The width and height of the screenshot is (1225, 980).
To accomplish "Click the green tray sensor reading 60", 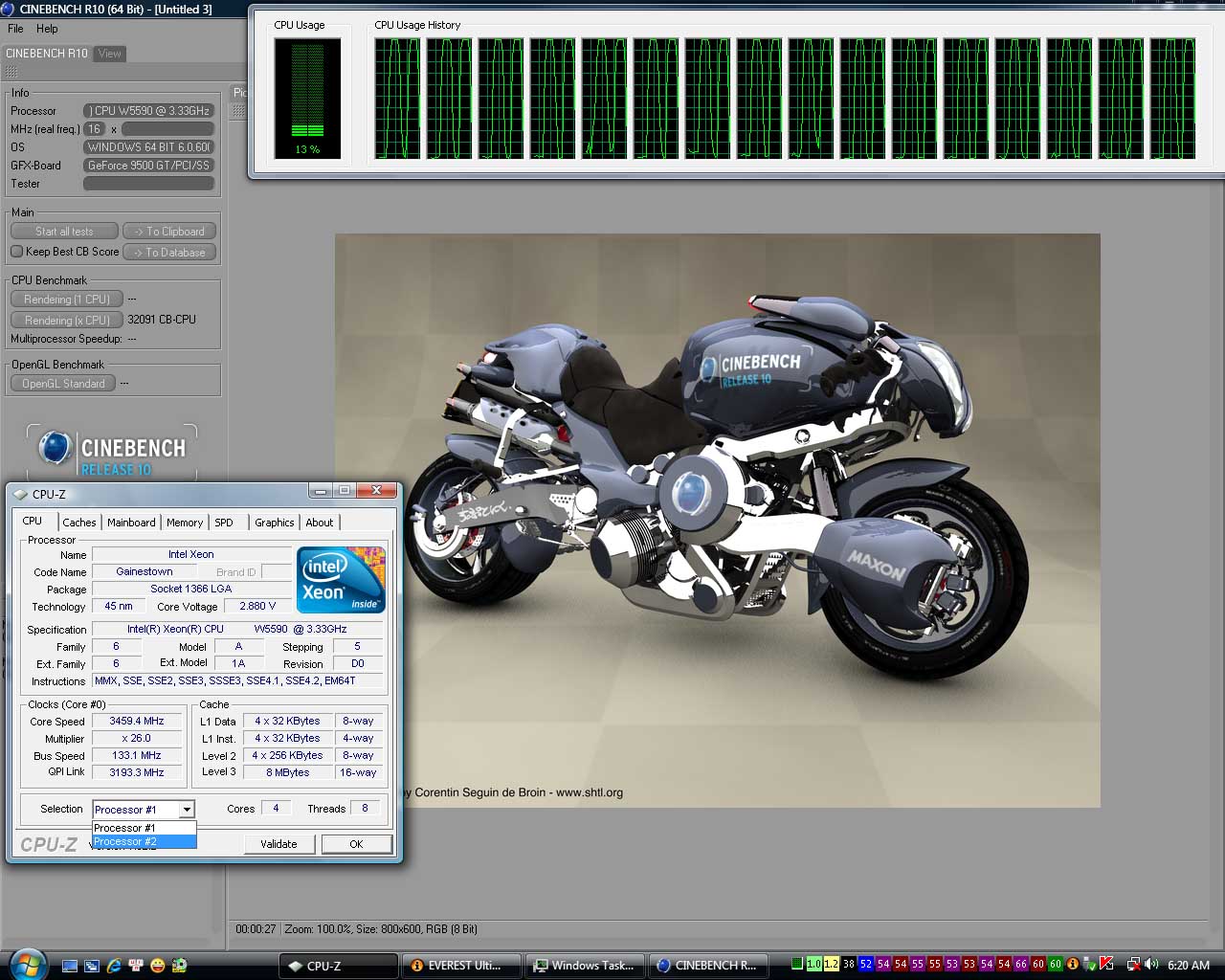I will tap(1055, 964).
